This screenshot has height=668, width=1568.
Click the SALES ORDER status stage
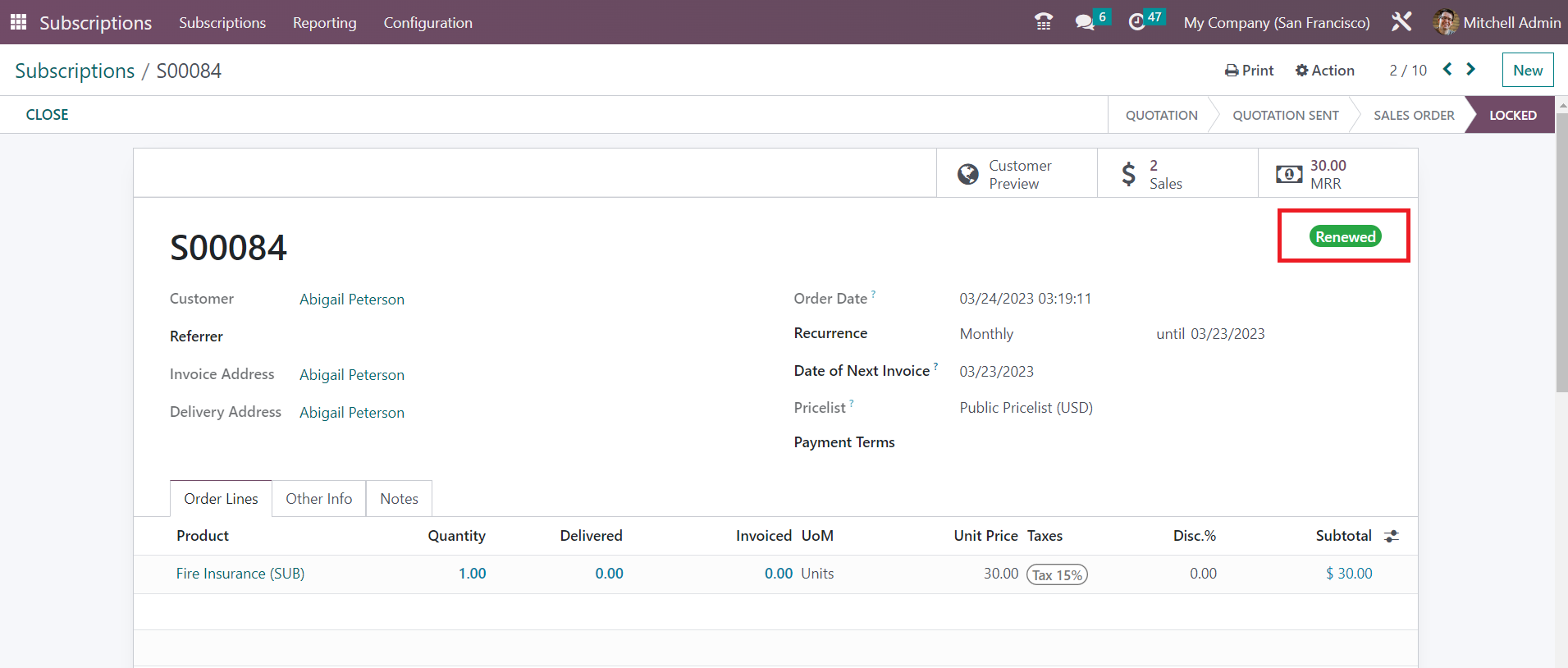pos(1414,115)
